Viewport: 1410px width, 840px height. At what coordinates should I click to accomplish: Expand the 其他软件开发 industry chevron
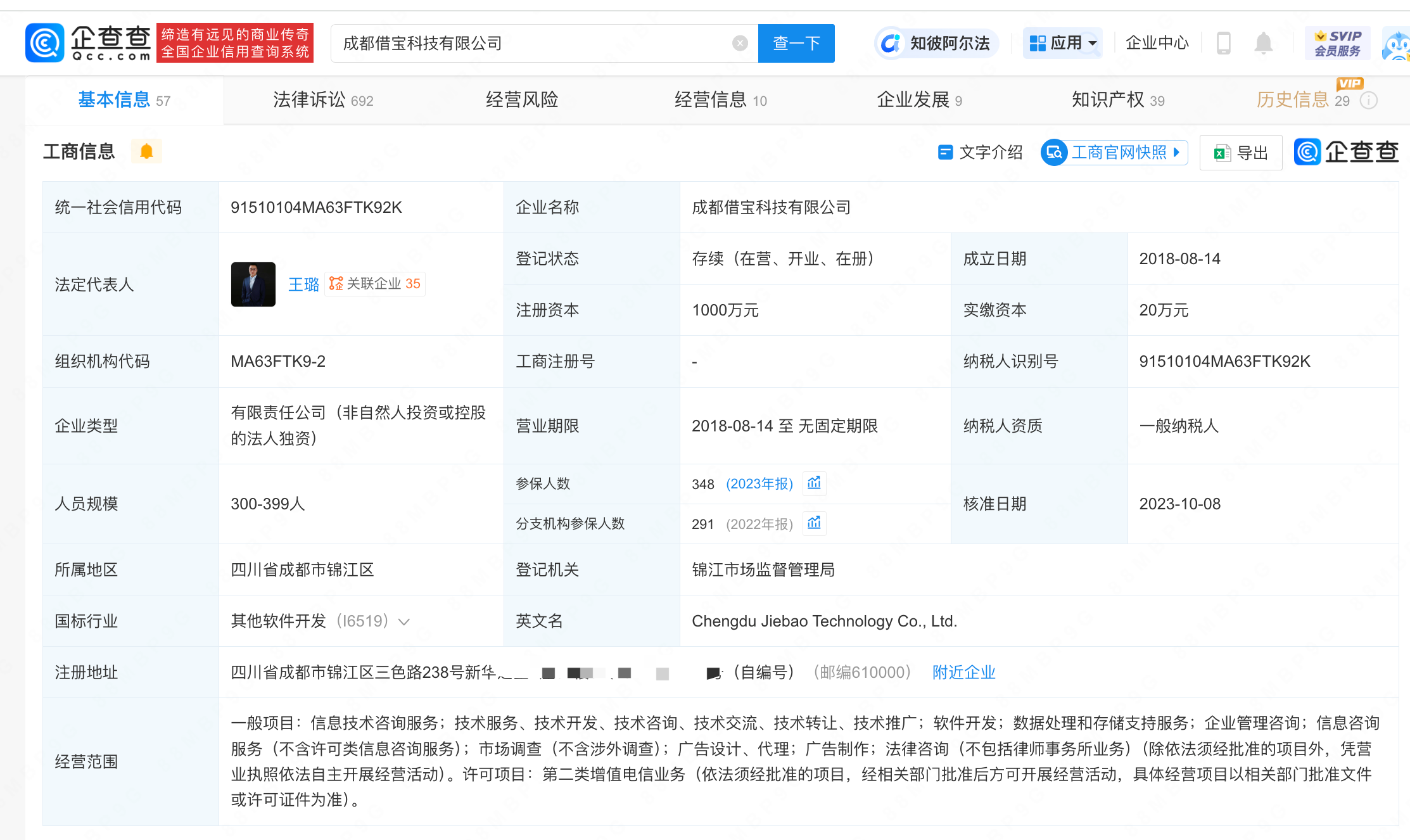click(x=403, y=621)
